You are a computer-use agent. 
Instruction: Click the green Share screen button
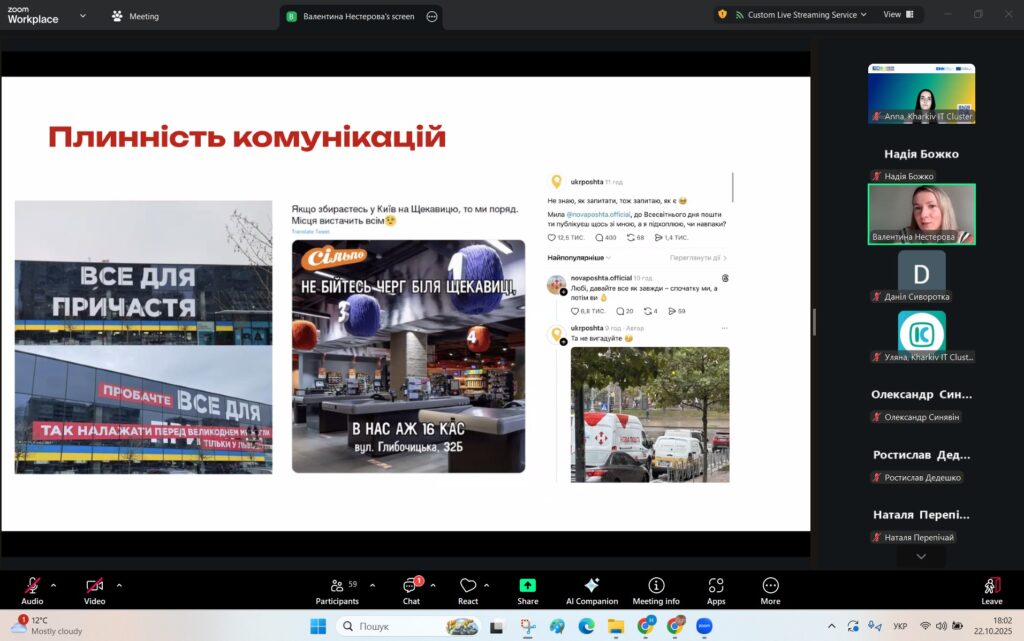tap(527, 588)
